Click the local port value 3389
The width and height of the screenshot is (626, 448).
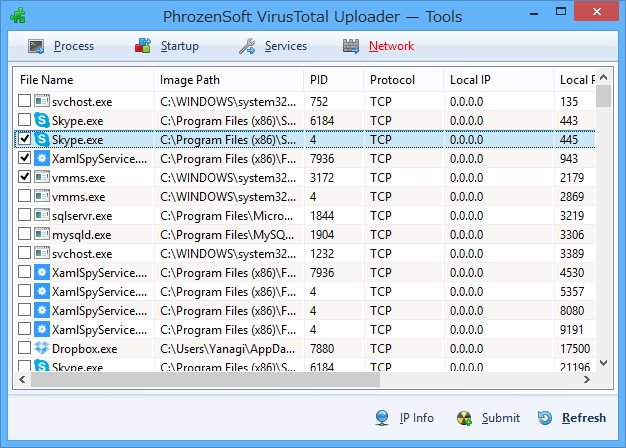click(x=572, y=254)
